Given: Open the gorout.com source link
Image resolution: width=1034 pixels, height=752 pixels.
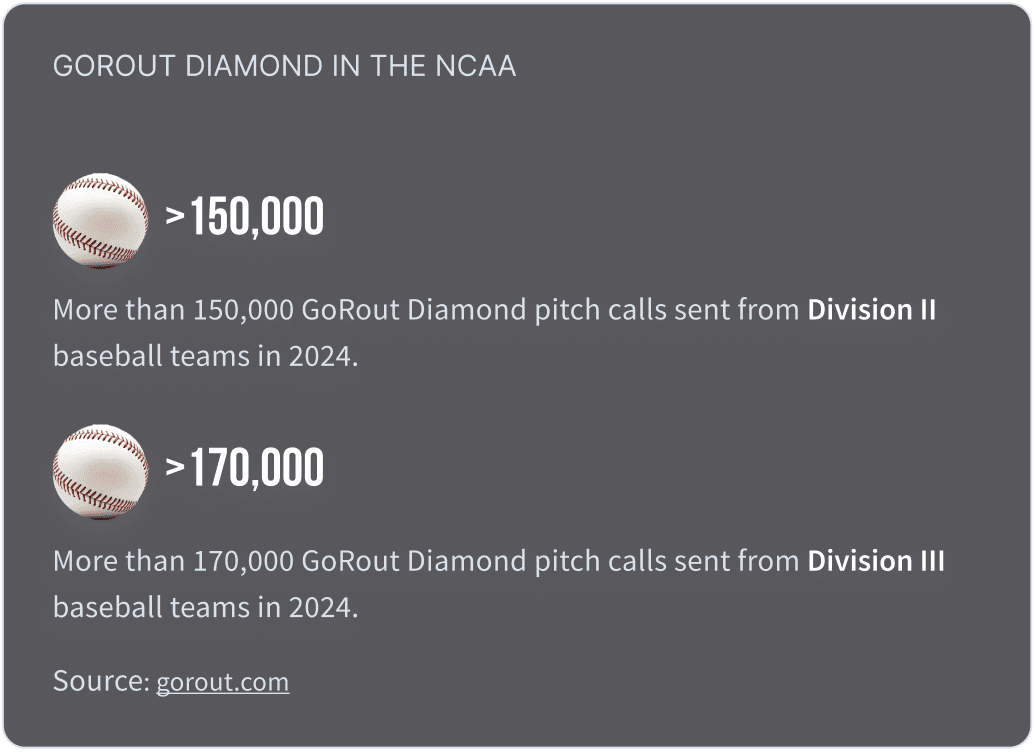Looking at the screenshot, I should 222,683.
